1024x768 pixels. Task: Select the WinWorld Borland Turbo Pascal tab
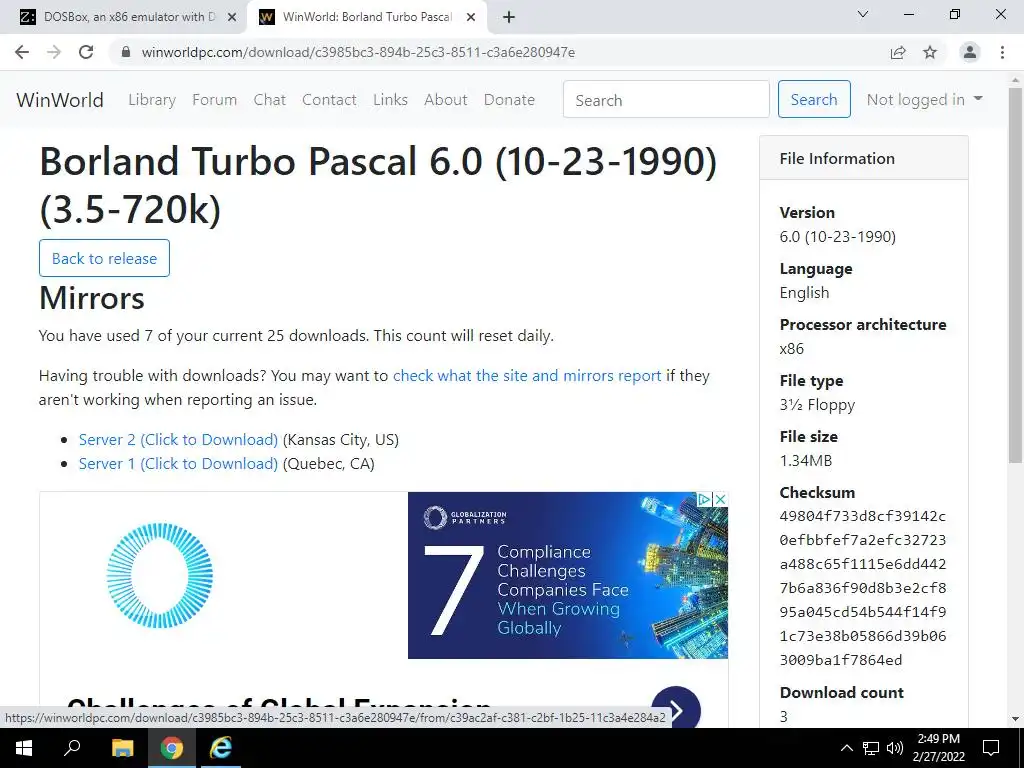(368, 18)
